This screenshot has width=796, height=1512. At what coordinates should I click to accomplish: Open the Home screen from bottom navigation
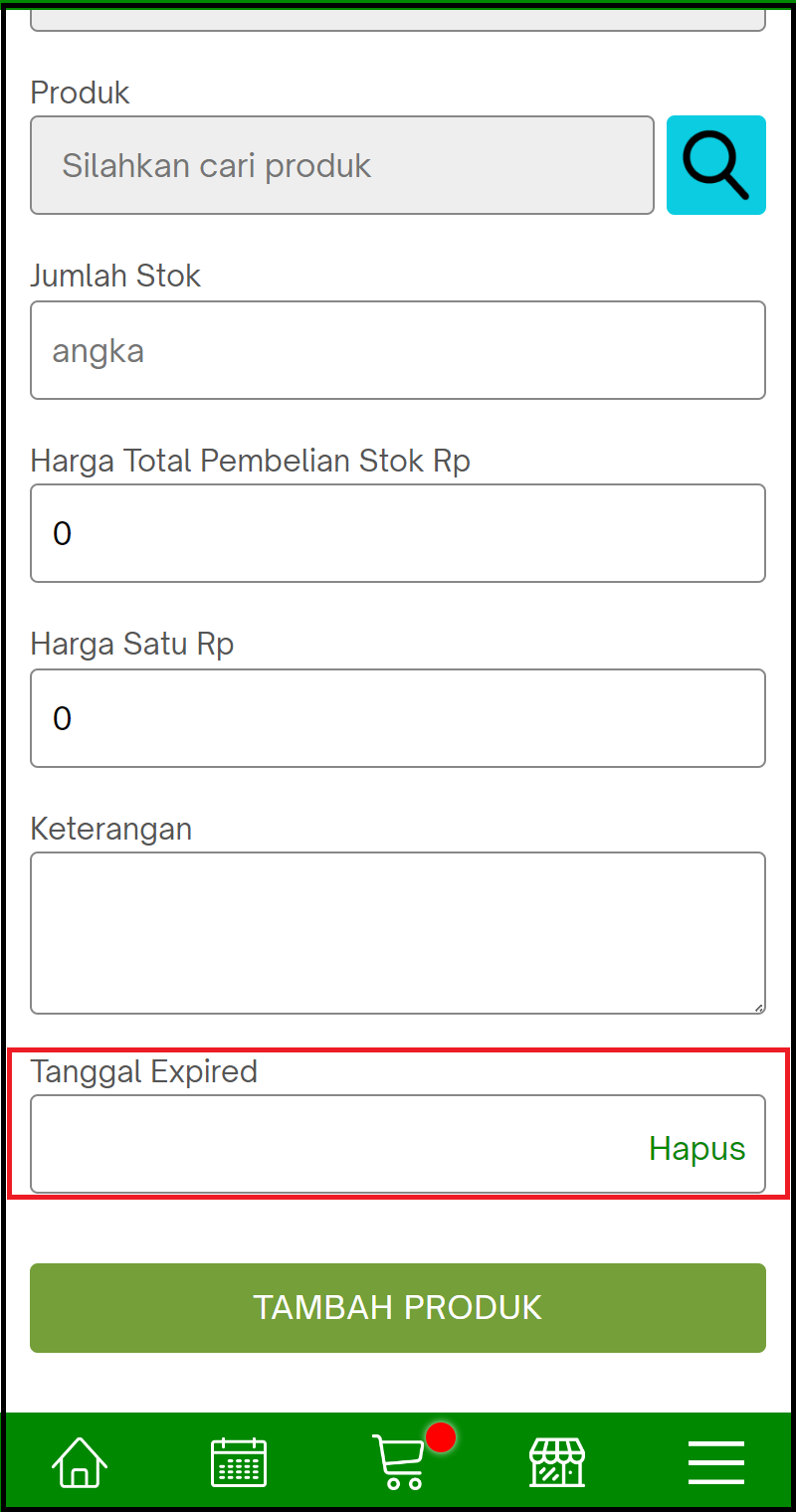(x=80, y=1461)
